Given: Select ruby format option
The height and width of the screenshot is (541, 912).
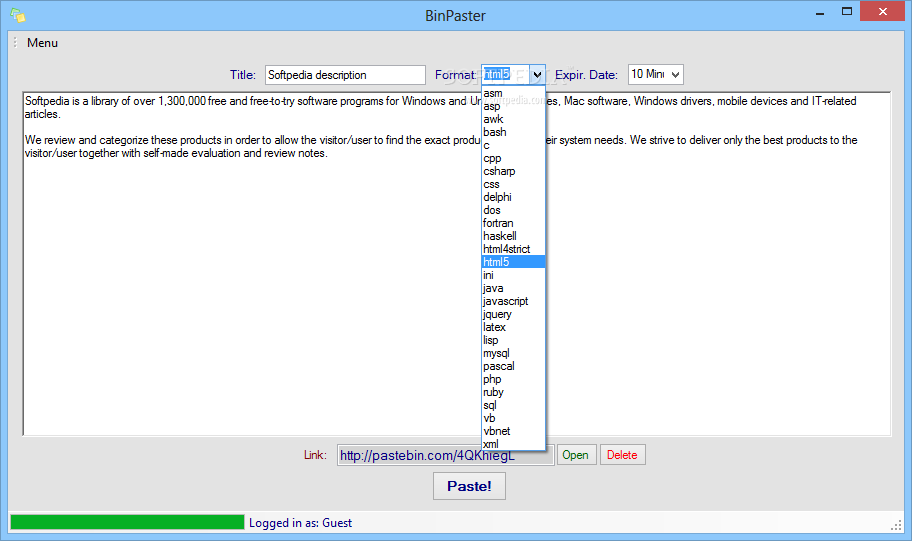Looking at the screenshot, I should [x=513, y=391].
